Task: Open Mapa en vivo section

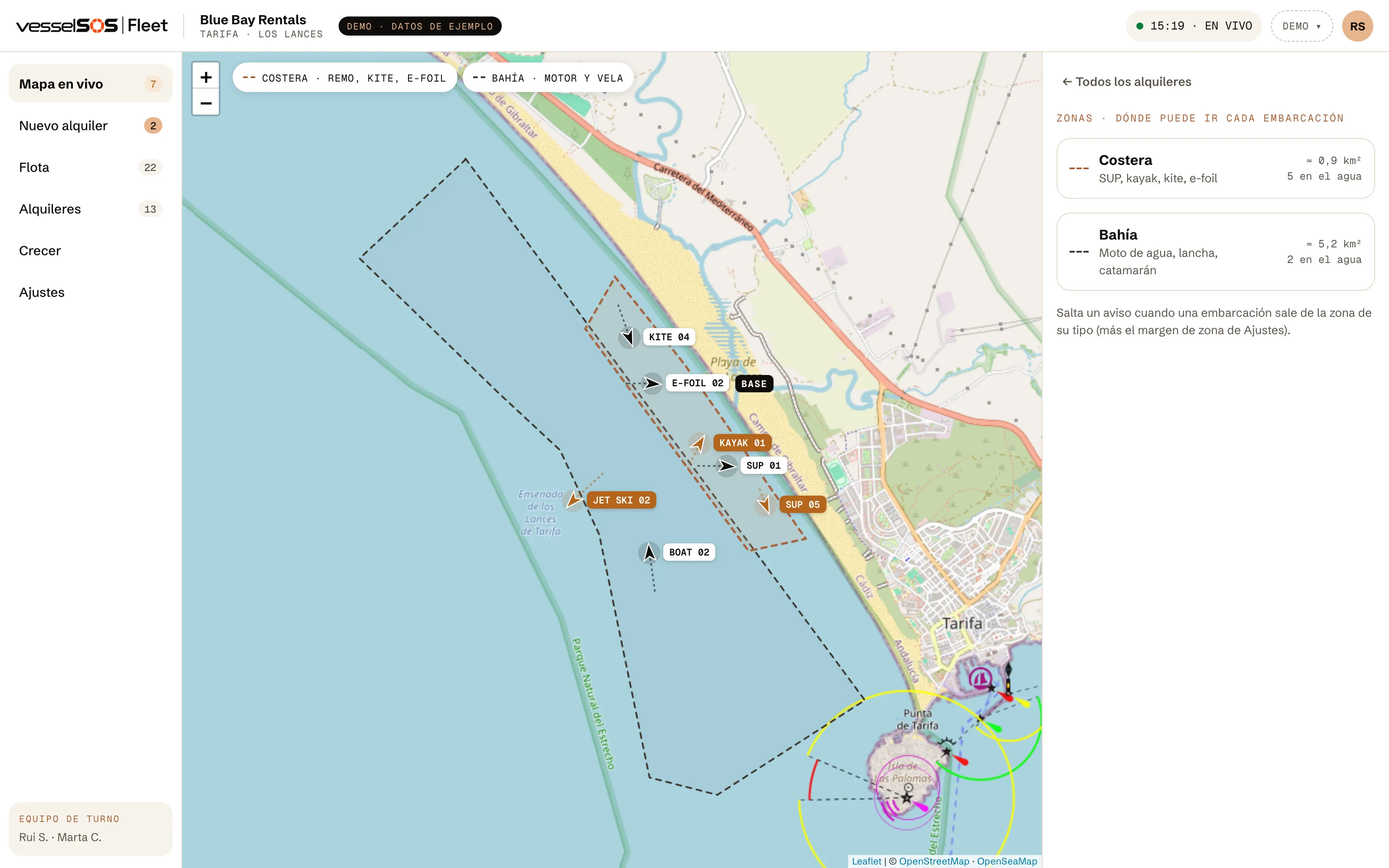Action: point(91,84)
